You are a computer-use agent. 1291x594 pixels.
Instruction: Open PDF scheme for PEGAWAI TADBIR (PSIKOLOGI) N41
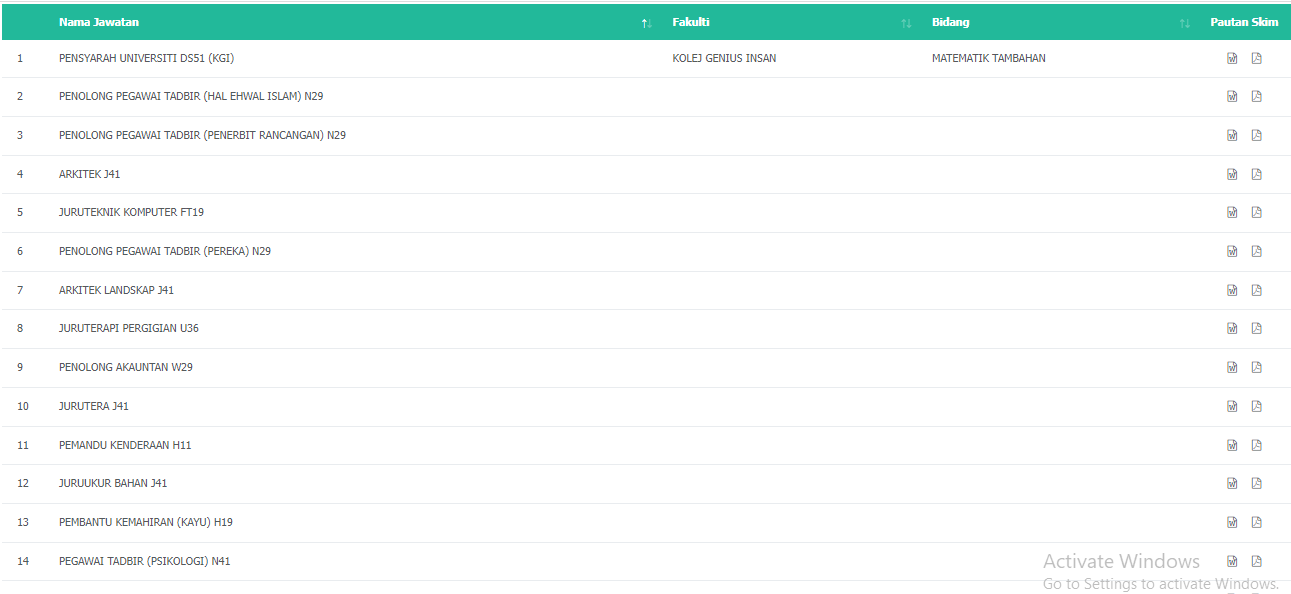[1257, 561]
